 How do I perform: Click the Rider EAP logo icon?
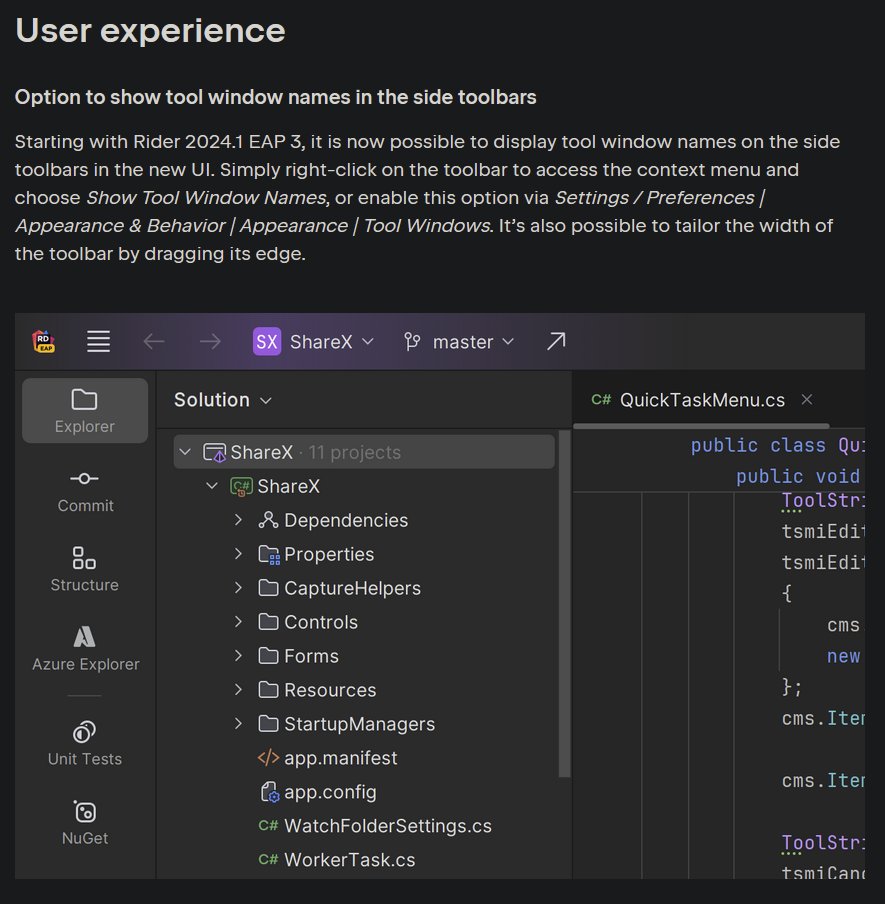tap(43, 341)
